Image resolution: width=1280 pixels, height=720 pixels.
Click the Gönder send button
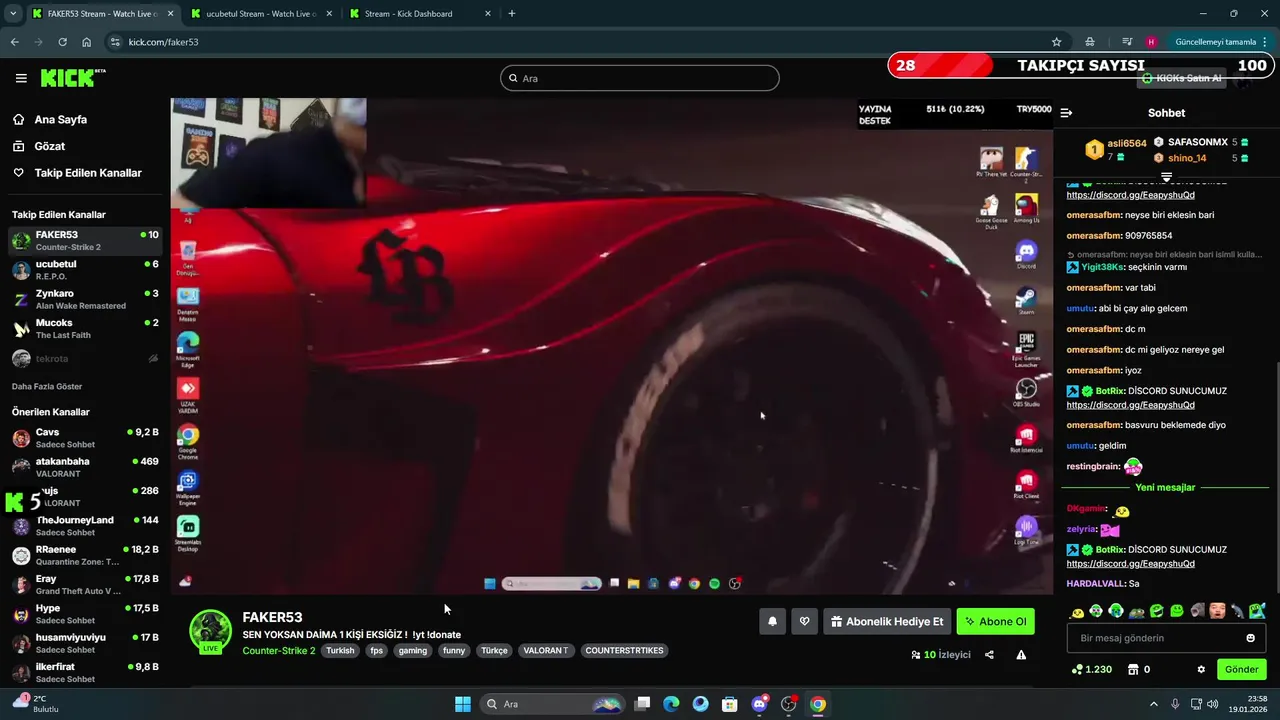1241,669
